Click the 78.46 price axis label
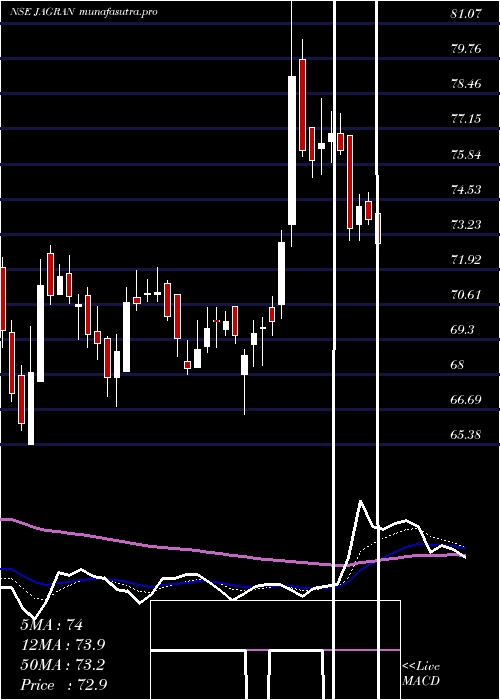Screen dimensions: 500x700 [466, 83]
